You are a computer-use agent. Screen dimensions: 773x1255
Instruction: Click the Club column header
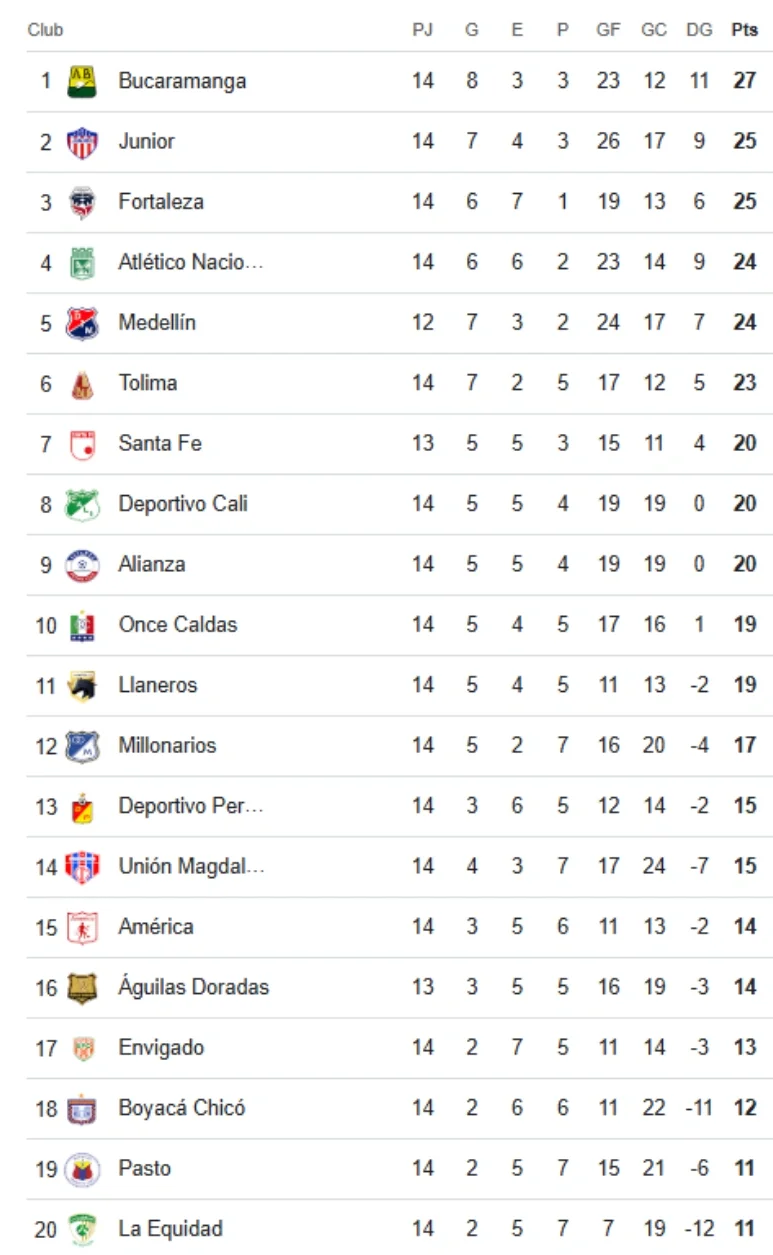click(45, 30)
